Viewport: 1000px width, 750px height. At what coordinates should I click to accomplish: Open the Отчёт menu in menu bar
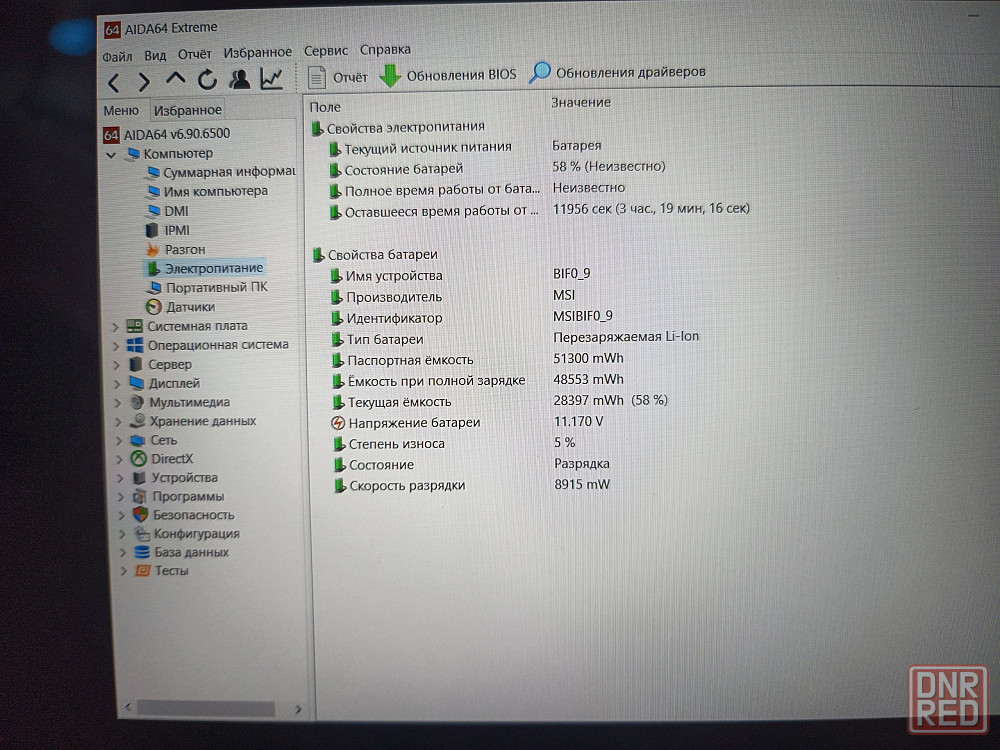point(195,54)
